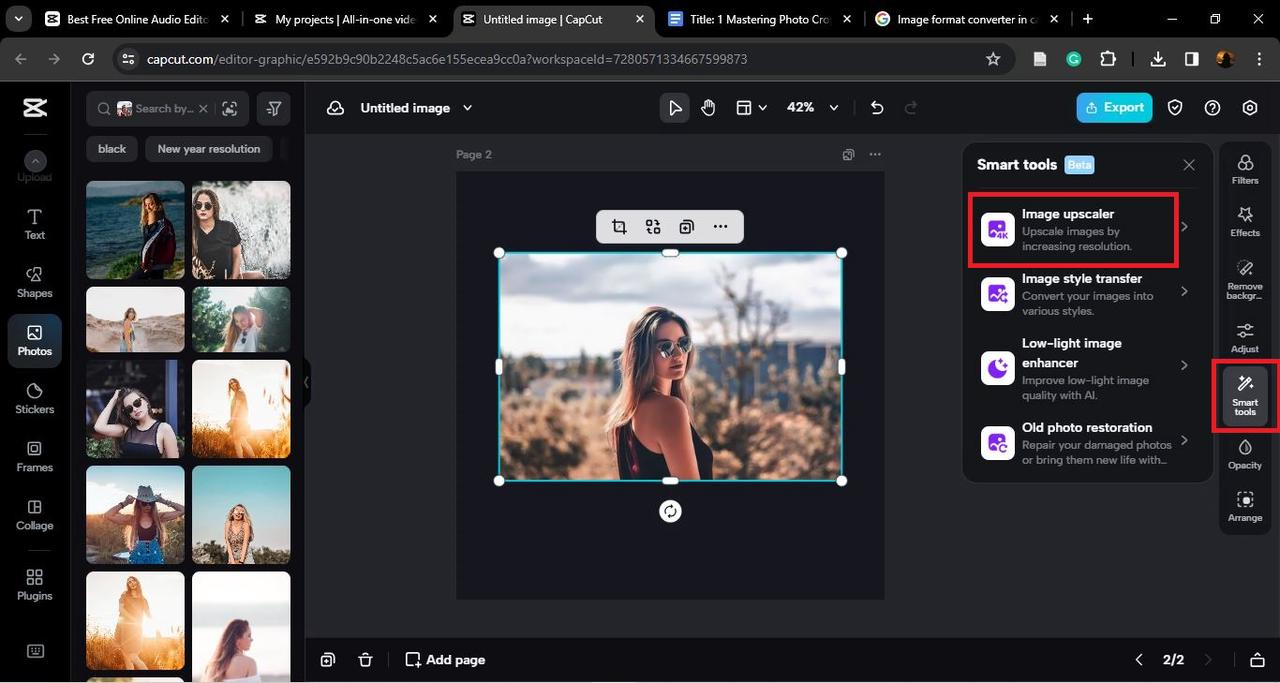This screenshot has width=1280, height=683.
Task: Collapse the left photos panel
Action: pos(306,383)
